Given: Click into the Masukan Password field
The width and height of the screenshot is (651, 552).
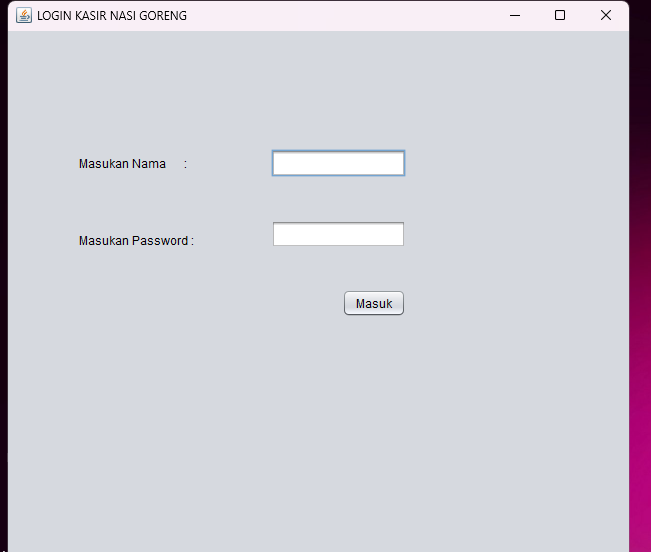Looking at the screenshot, I should click(x=338, y=234).
